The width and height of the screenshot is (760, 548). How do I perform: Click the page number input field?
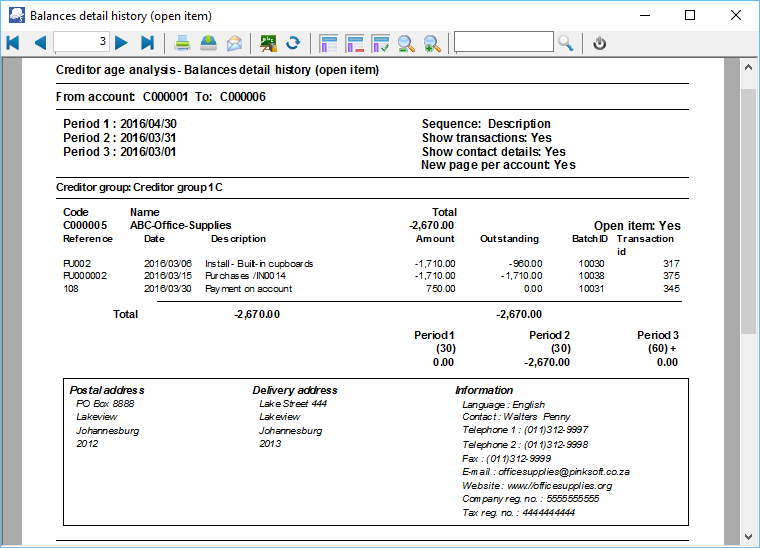[x=81, y=42]
